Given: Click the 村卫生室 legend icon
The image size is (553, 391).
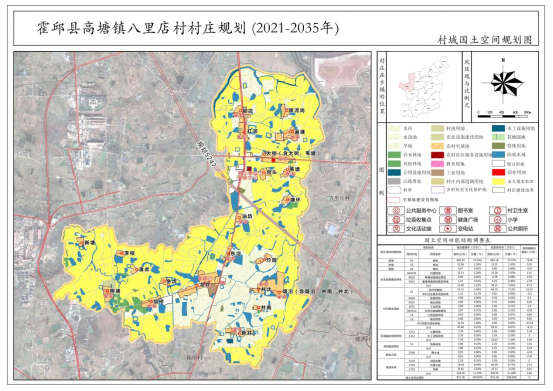Looking at the screenshot, I should (497, 210).
